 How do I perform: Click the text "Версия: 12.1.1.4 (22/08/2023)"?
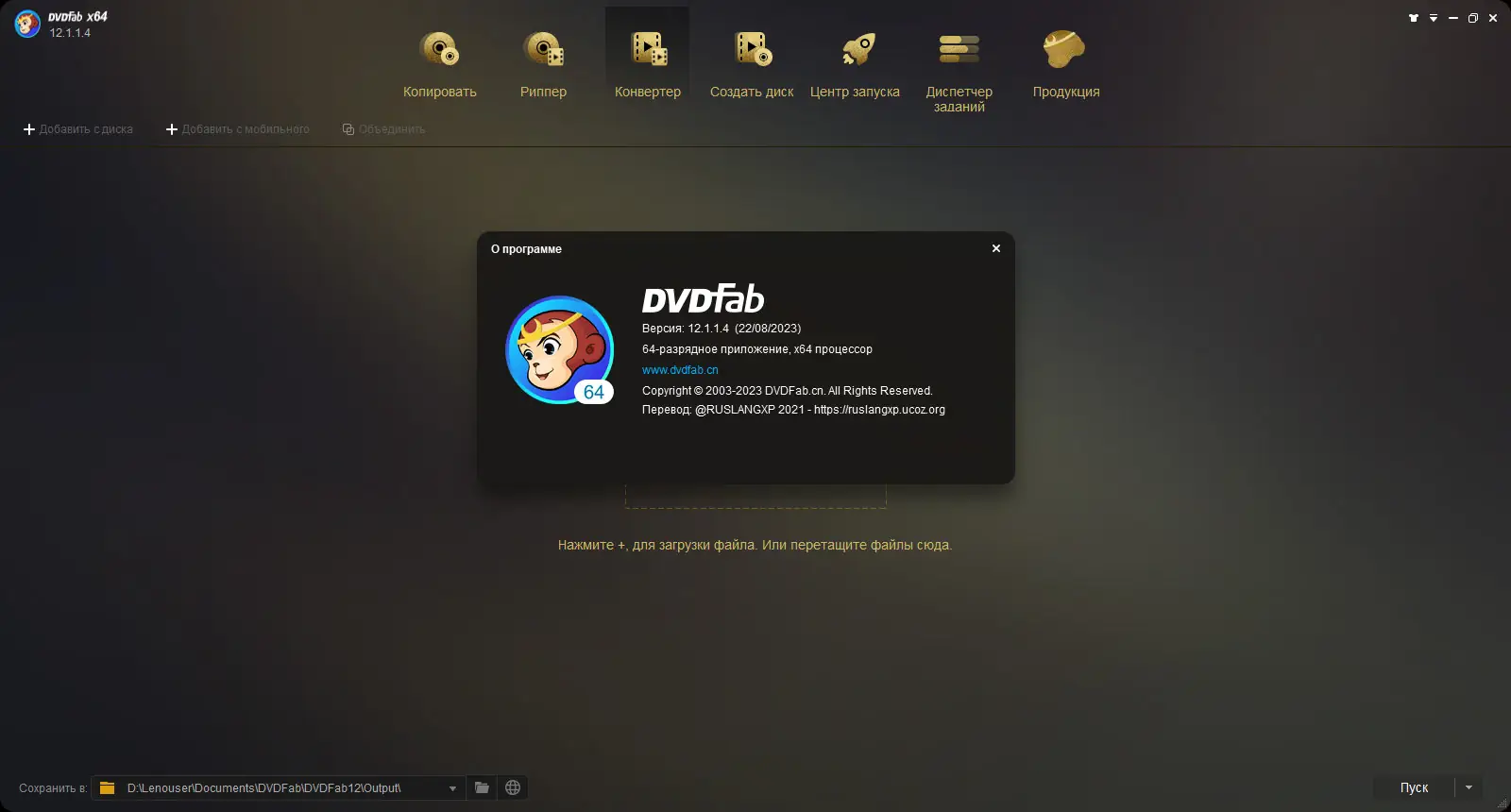coord(722,329)
